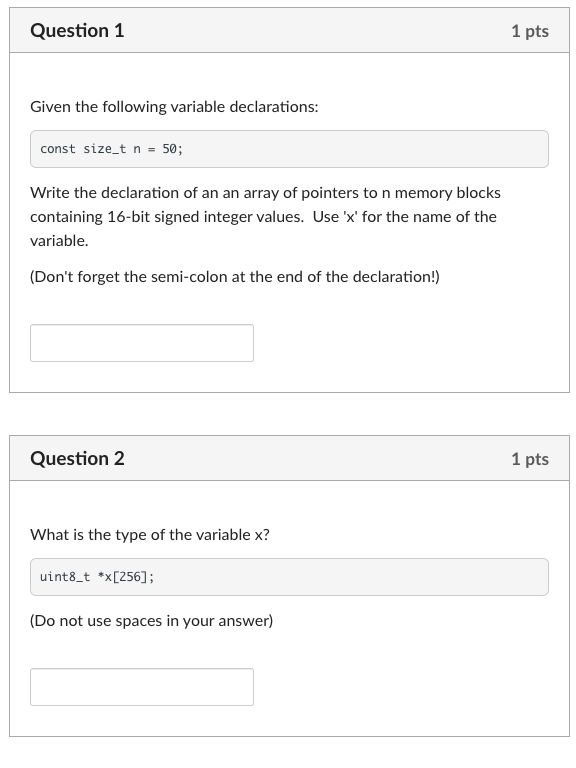Select the Question 1 heading

click(77, 30)
